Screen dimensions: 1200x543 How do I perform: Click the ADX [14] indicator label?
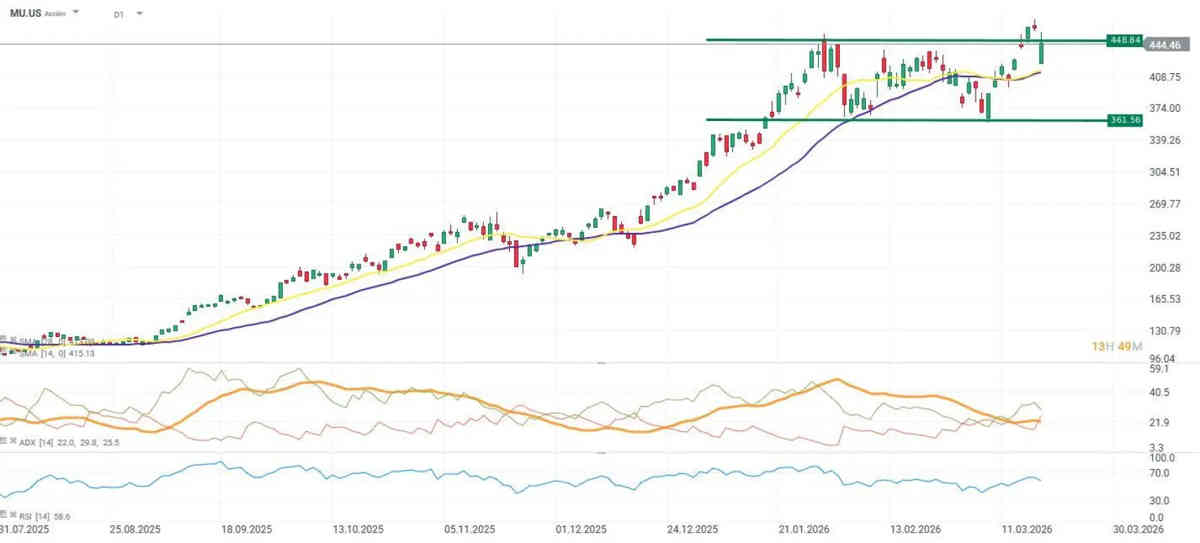pyautogui.click(x=45, y=441)
